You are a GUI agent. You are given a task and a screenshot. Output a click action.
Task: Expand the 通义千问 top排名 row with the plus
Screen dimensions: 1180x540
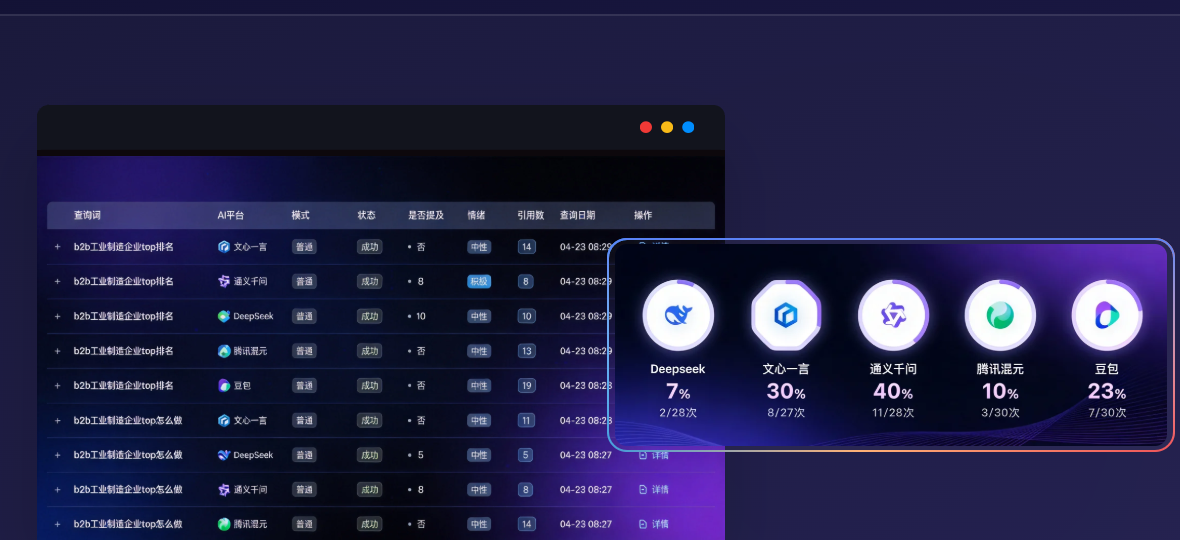coord(57,281)
